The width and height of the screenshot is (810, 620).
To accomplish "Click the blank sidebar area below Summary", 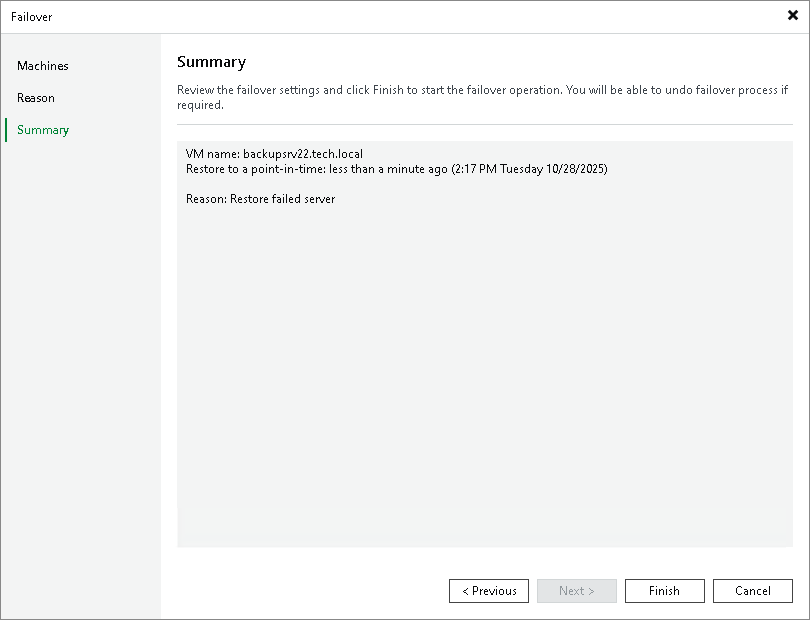I will (x=80, y=350).
